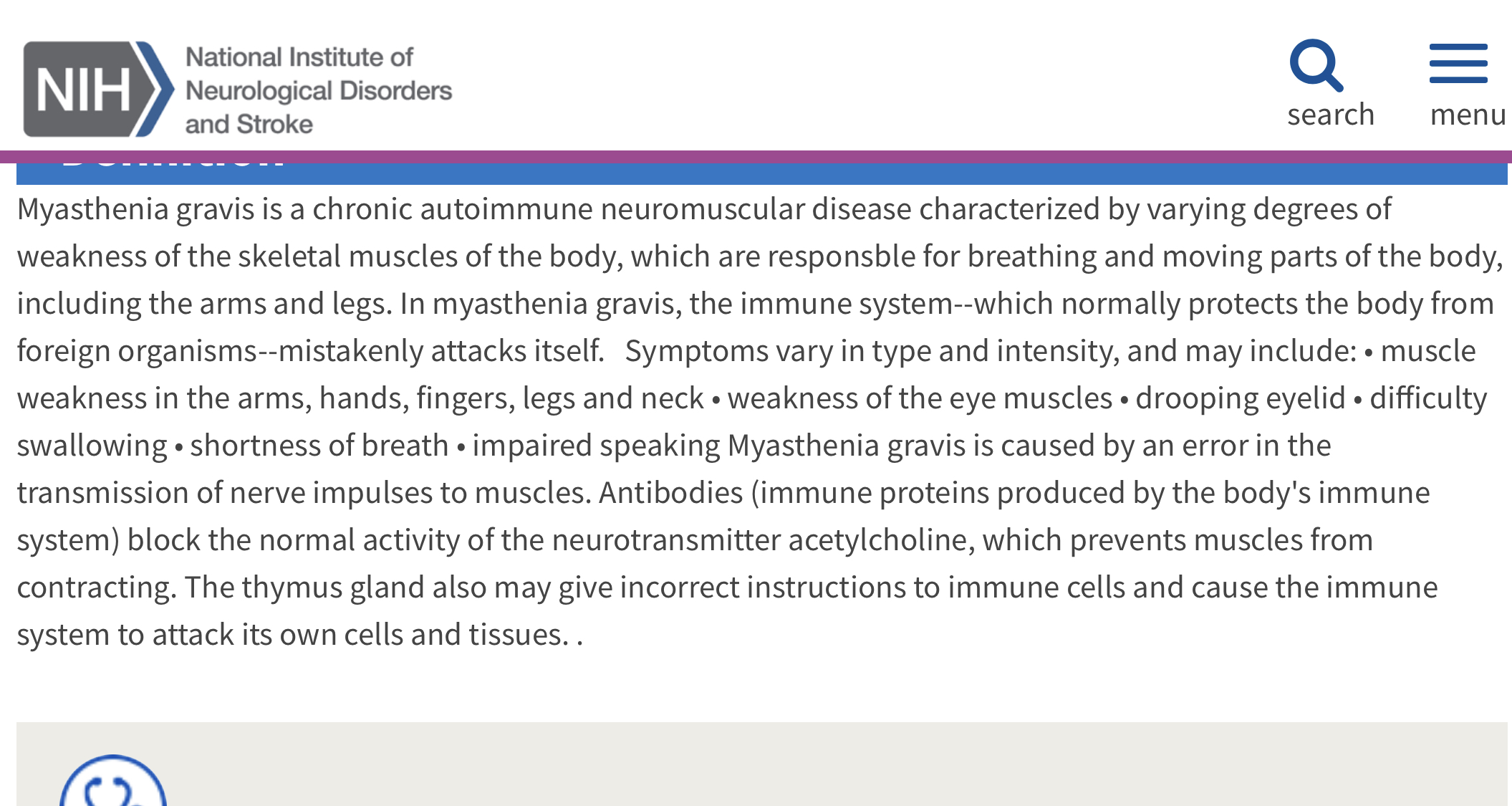Click the "menu" text label

[1468, 115]
